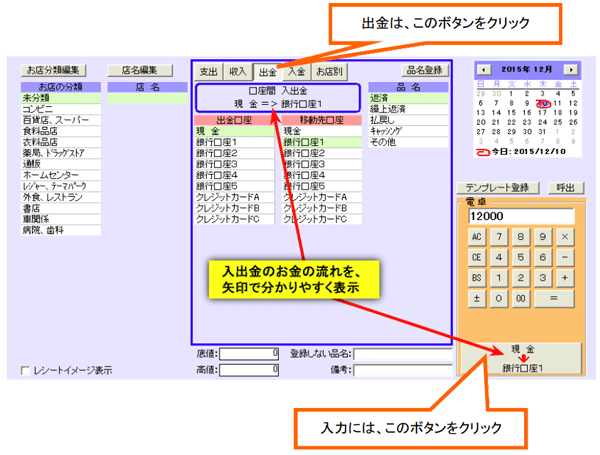Image resolution: width=600 pixels, height=455 pixels.
Task: Click calculator 1 key
Action: [499, 278]
